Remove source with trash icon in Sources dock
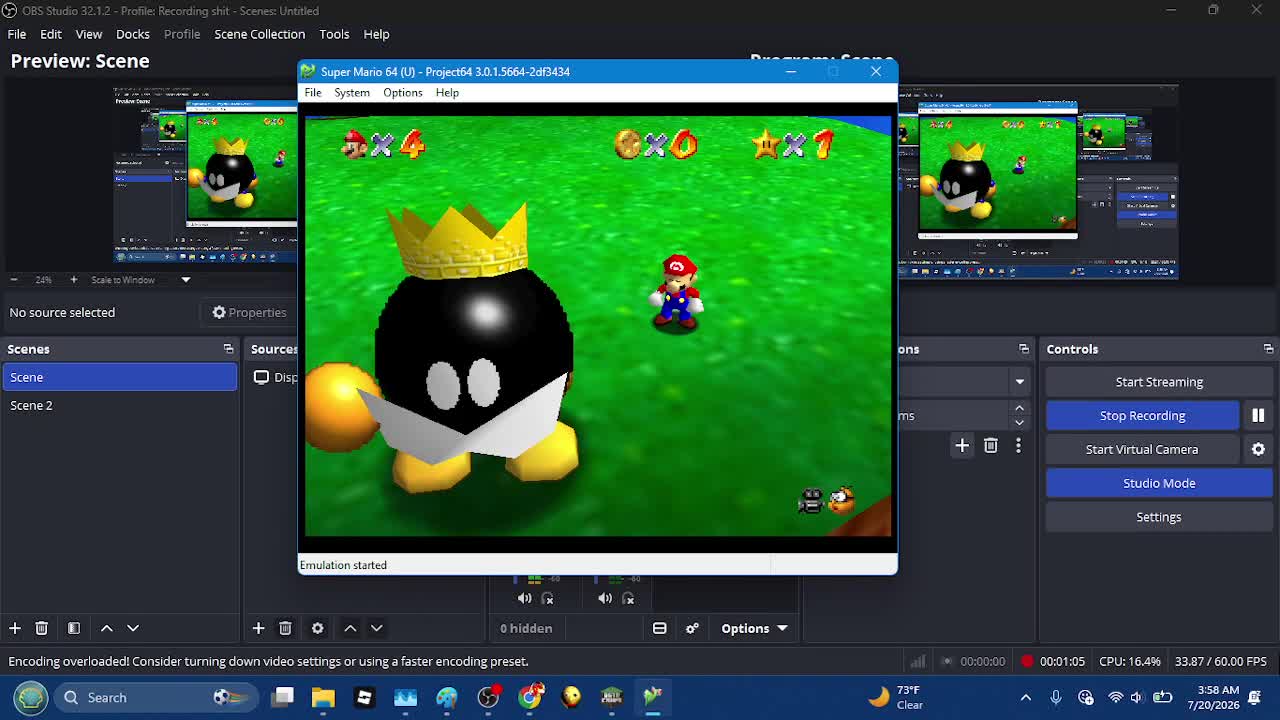Viewport: 1280px width, 720px height. (285, 628)
